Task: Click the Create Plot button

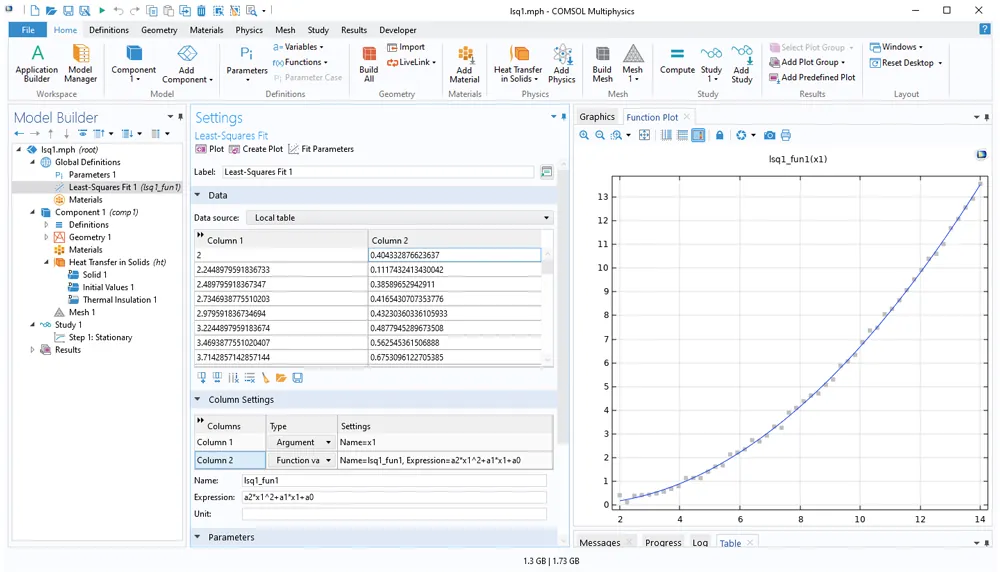Action: 256,149
